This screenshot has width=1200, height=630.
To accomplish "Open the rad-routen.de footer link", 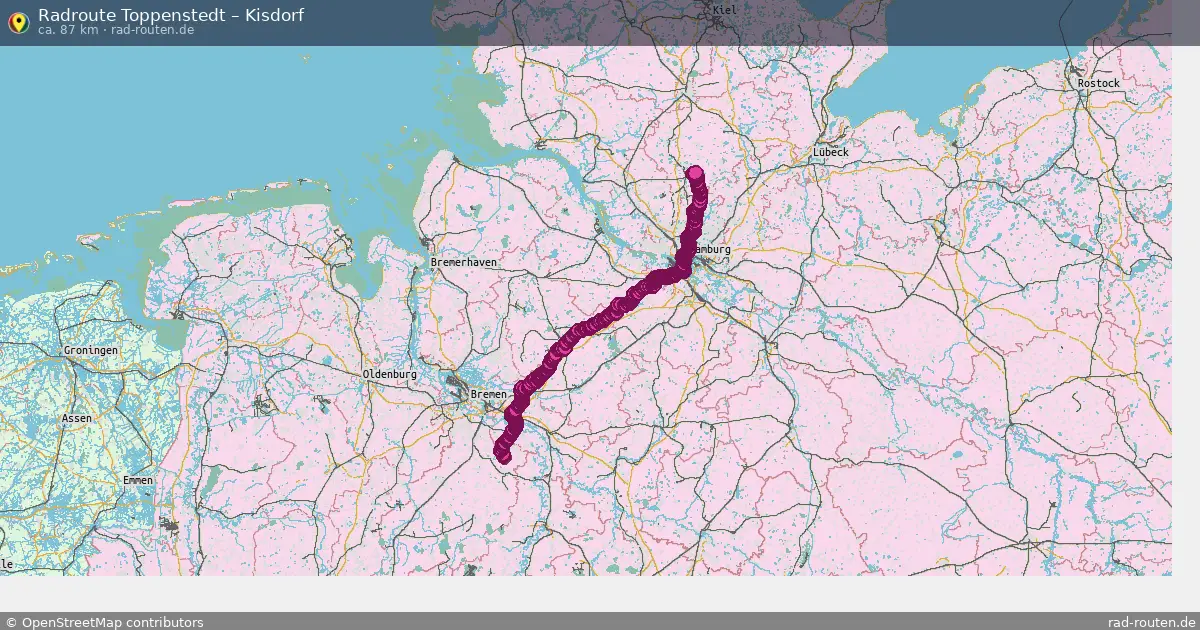I will [x=1152, y=622].
